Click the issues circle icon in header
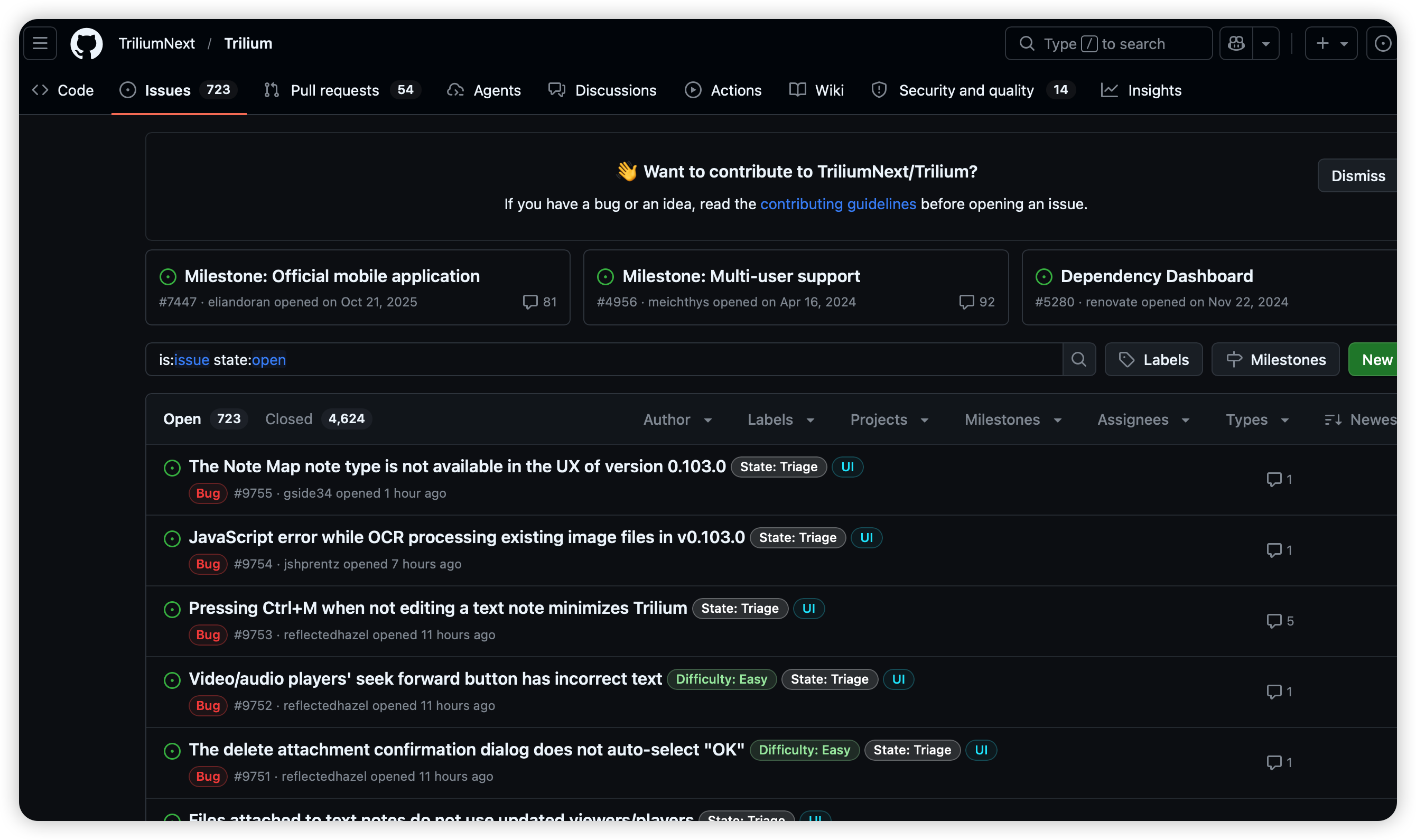The width and height of the screenshot is (1416, 840). [x=1382, y=43]
